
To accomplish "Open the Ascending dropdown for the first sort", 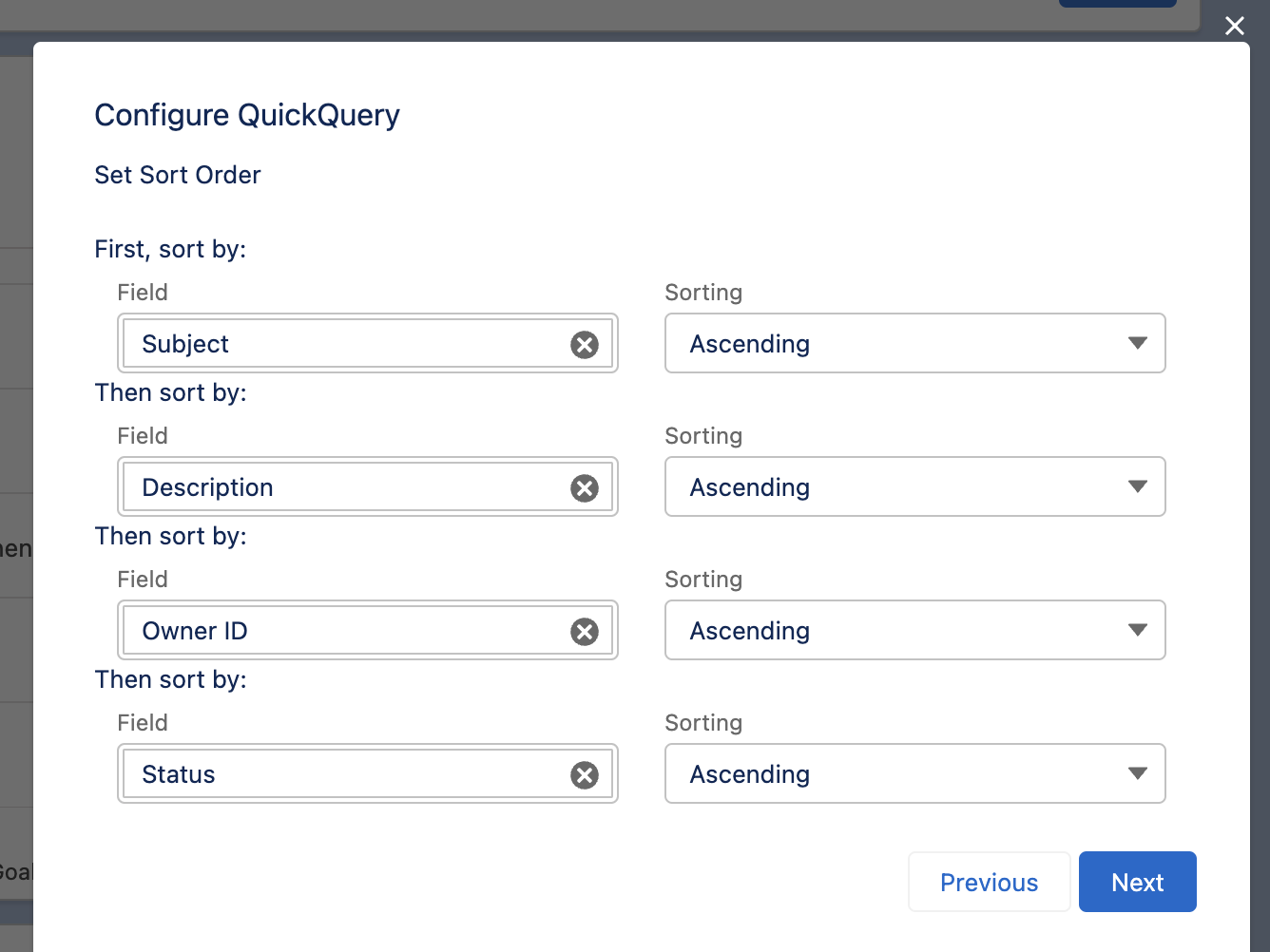I will (x=913, y=343).
